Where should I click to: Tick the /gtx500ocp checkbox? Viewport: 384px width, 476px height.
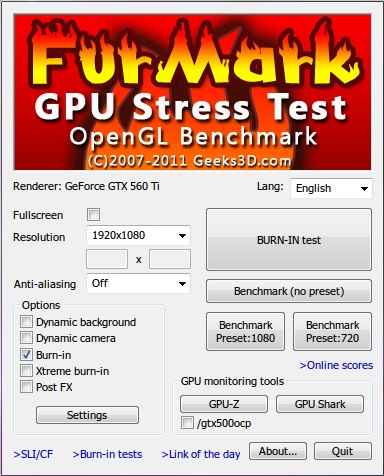(x=187, y=423)
